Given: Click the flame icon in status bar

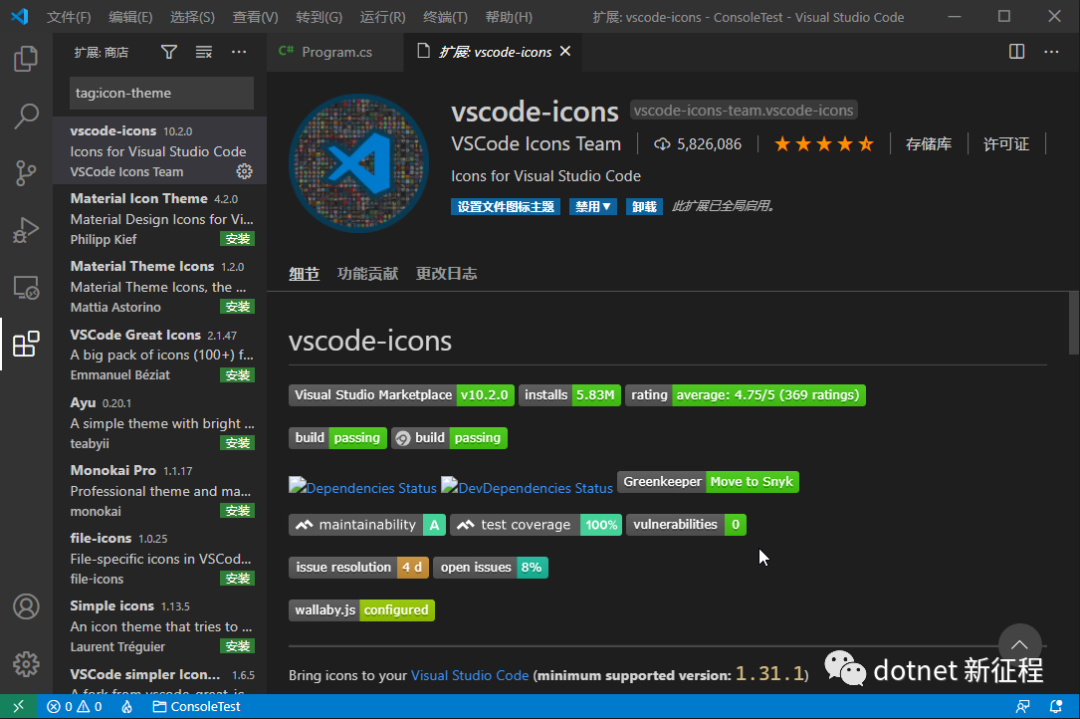Looking at the screenshot, I should tap(127, 707).
